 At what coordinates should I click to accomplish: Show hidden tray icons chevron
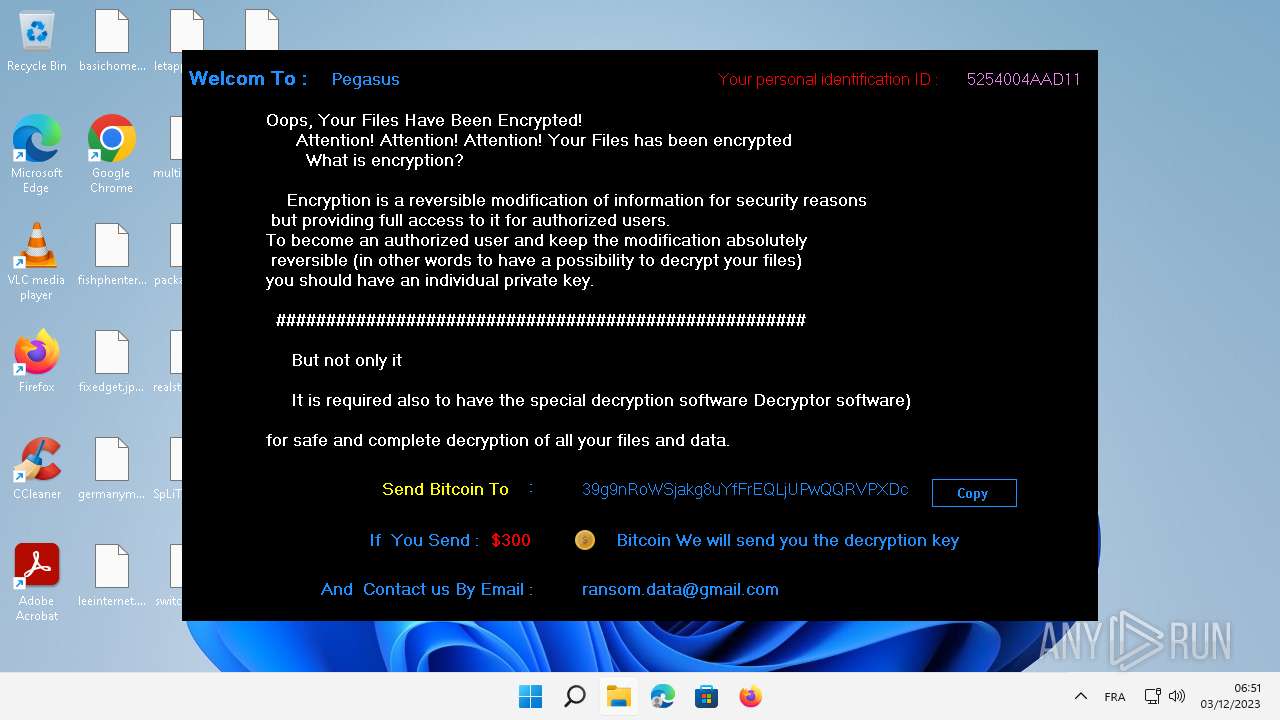pos(1080,696)
